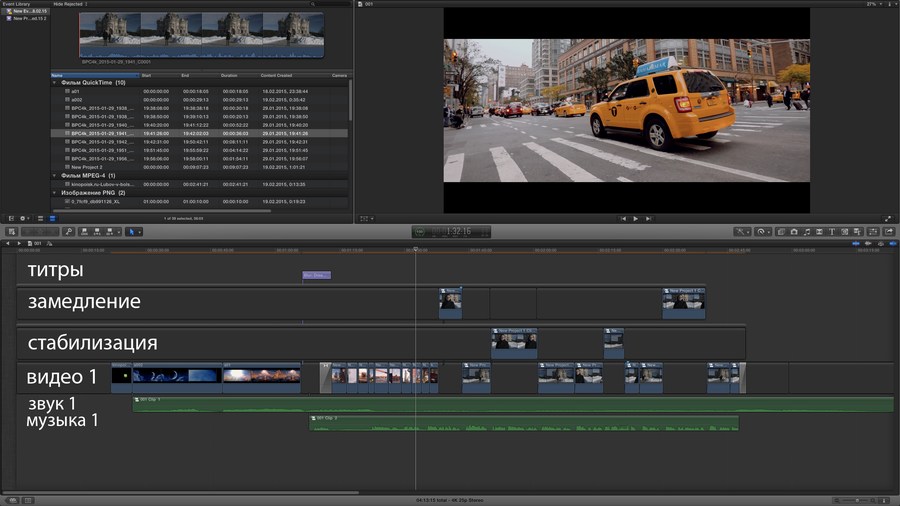The height and width of the screenshot is (506, 900).
Task: Open the timeline index icon
Action: click(x=28, y=500)
